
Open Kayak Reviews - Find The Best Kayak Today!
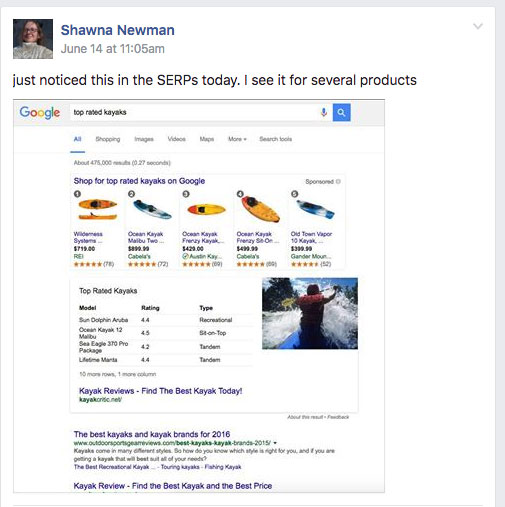(161, 391)
